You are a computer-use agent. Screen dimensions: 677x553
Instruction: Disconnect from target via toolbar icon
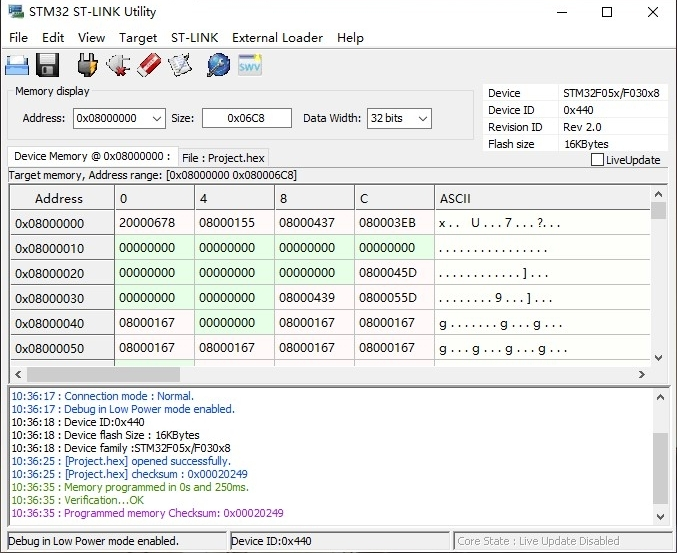[x=118, y=66]
